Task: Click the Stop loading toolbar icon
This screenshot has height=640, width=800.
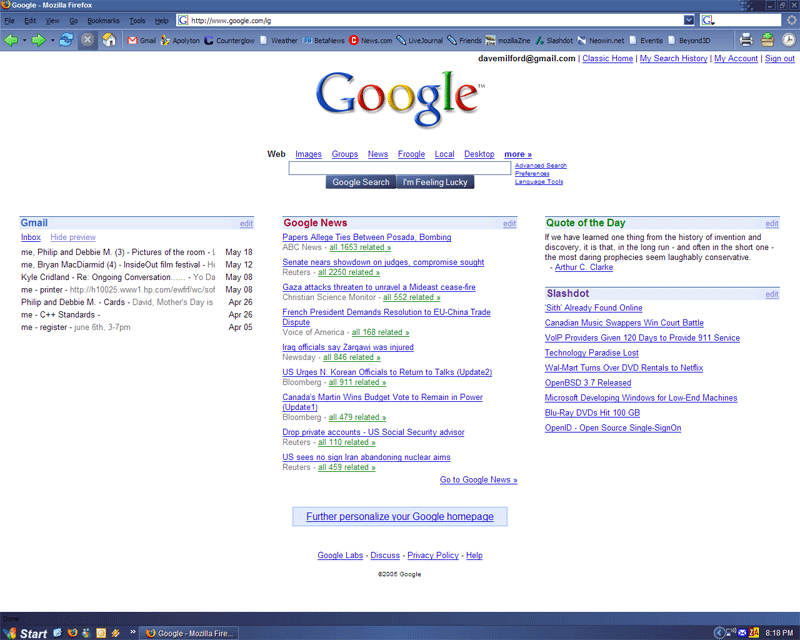Action: point(88,40)
